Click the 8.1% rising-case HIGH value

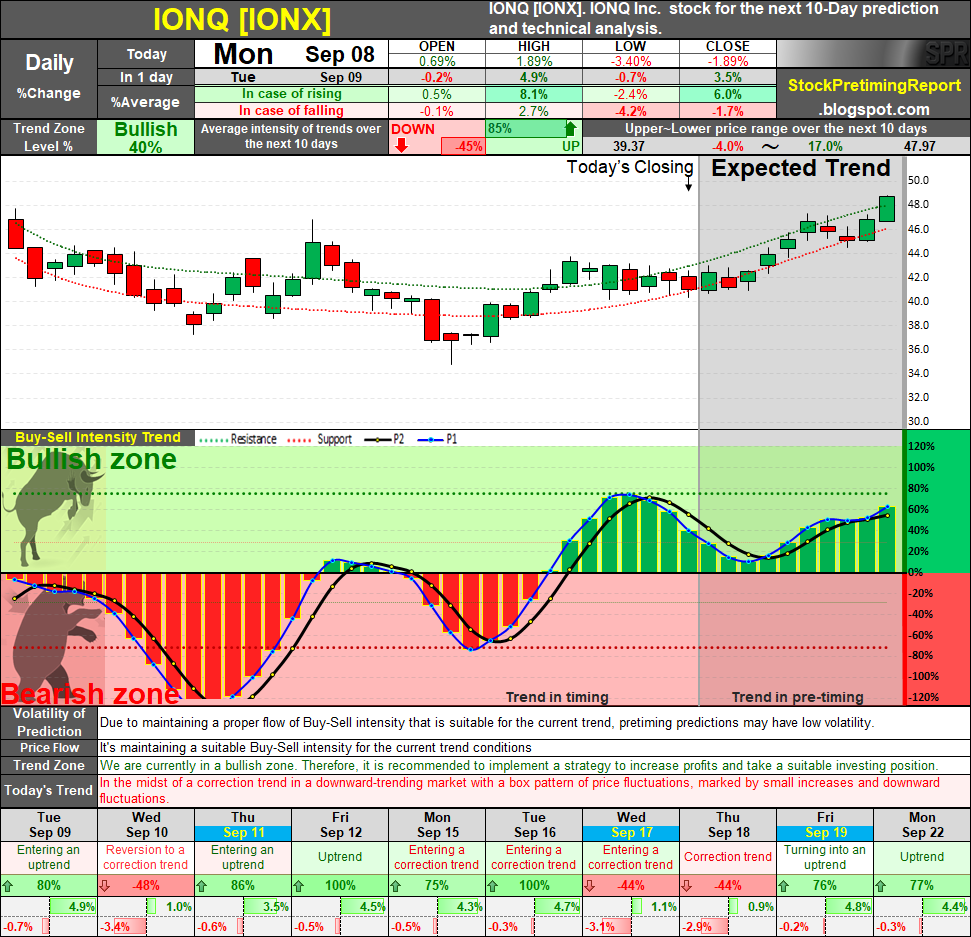(x=534, y=94)
